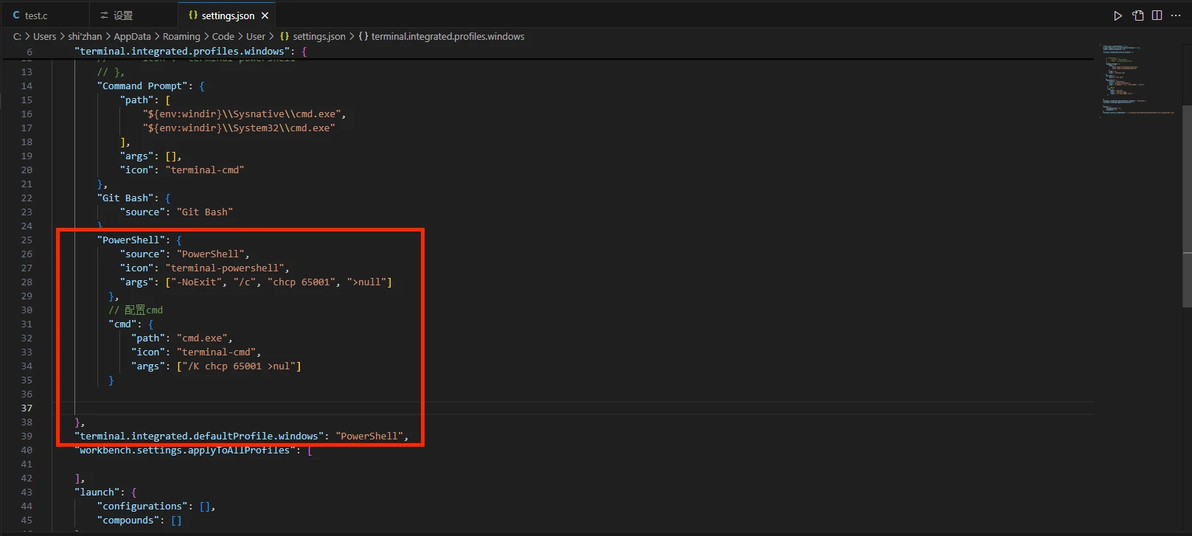Click the "/K chcp 65001 >nul" string
The image size is (1192, 536).
pyautogui.click(x=239, y=366)
